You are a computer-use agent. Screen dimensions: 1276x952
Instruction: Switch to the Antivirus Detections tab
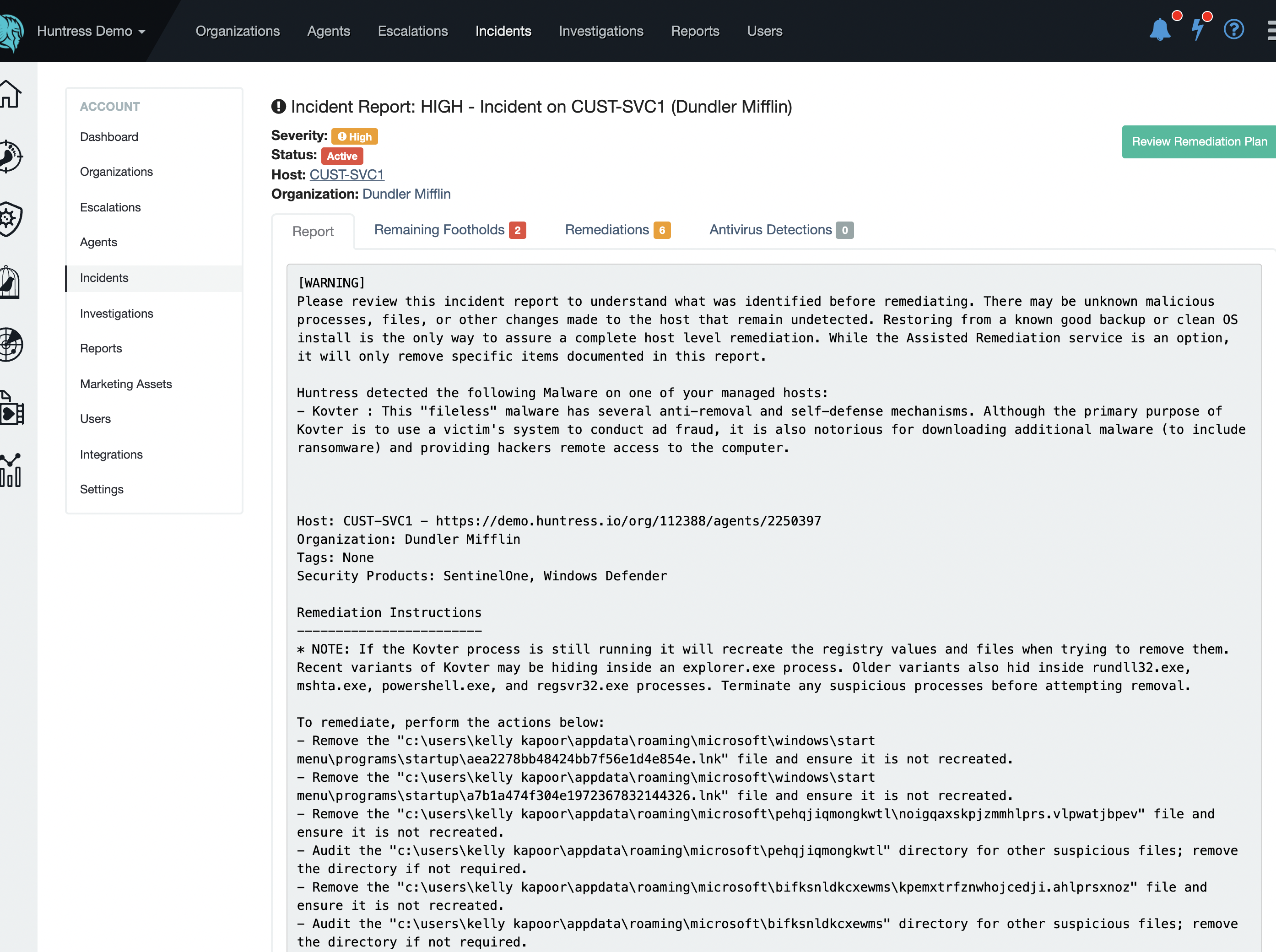pyautogui.click(x=781, y=230)
